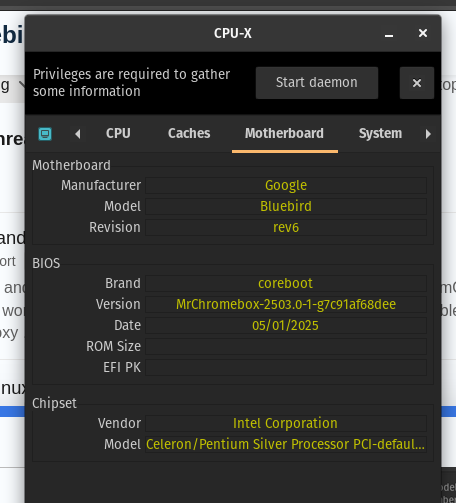Click the empty ROM Size field
This screenshot has height=503, width=456.
286,347
